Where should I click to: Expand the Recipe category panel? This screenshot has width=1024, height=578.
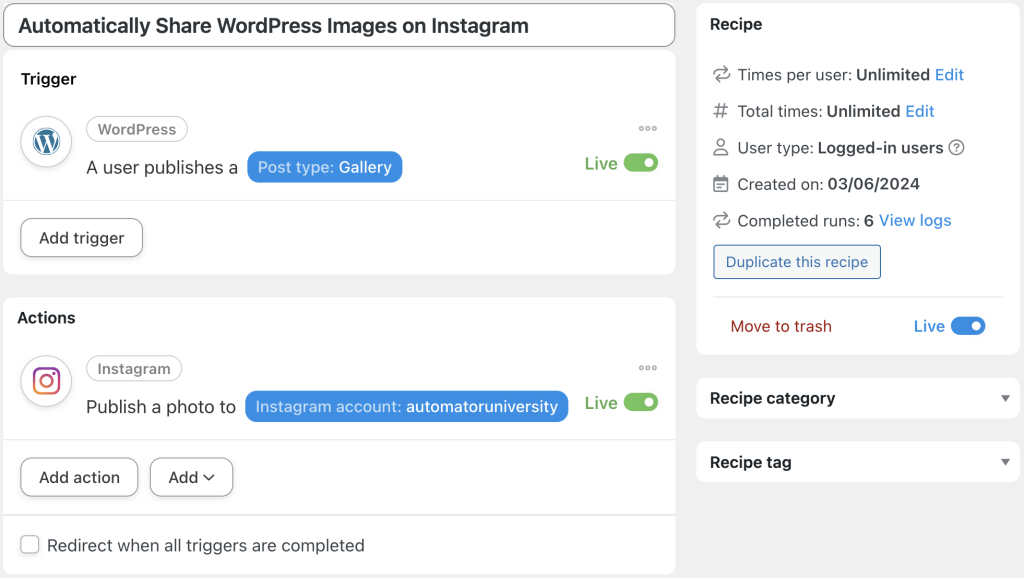tap(1006, 398)
